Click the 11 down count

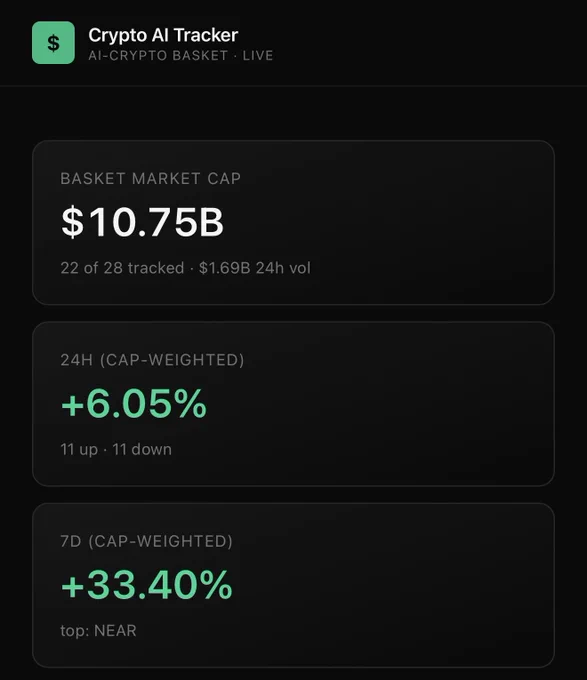pyautogui.click(x=142, y=449)
